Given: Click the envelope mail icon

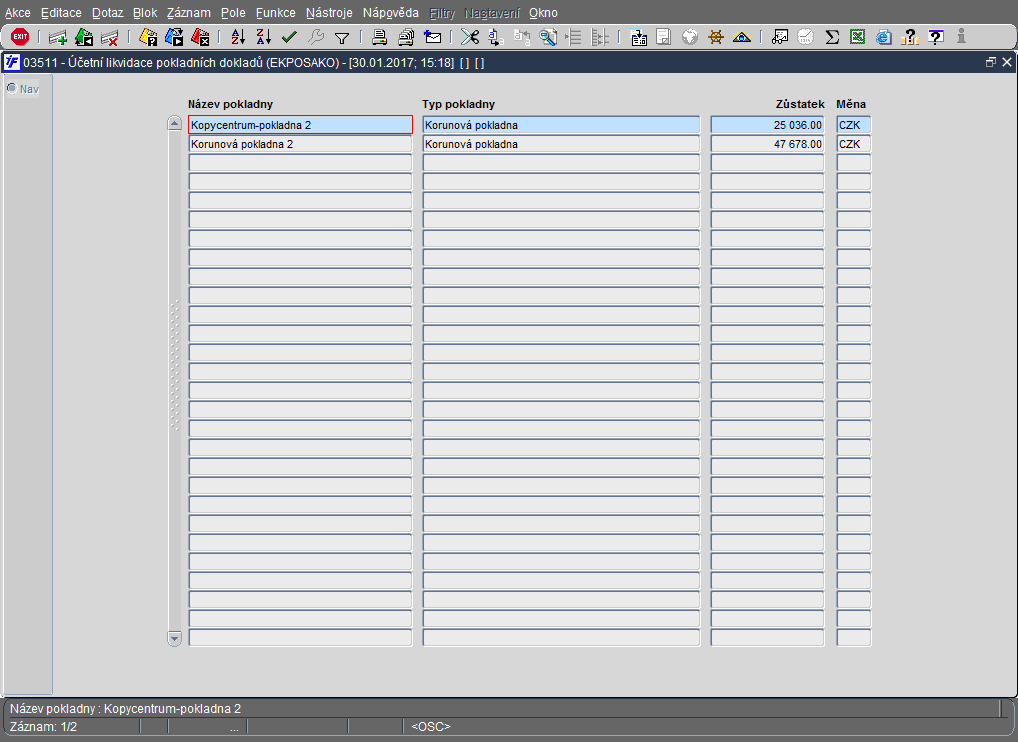Looking at the screenshot, I should click(432, 37).
